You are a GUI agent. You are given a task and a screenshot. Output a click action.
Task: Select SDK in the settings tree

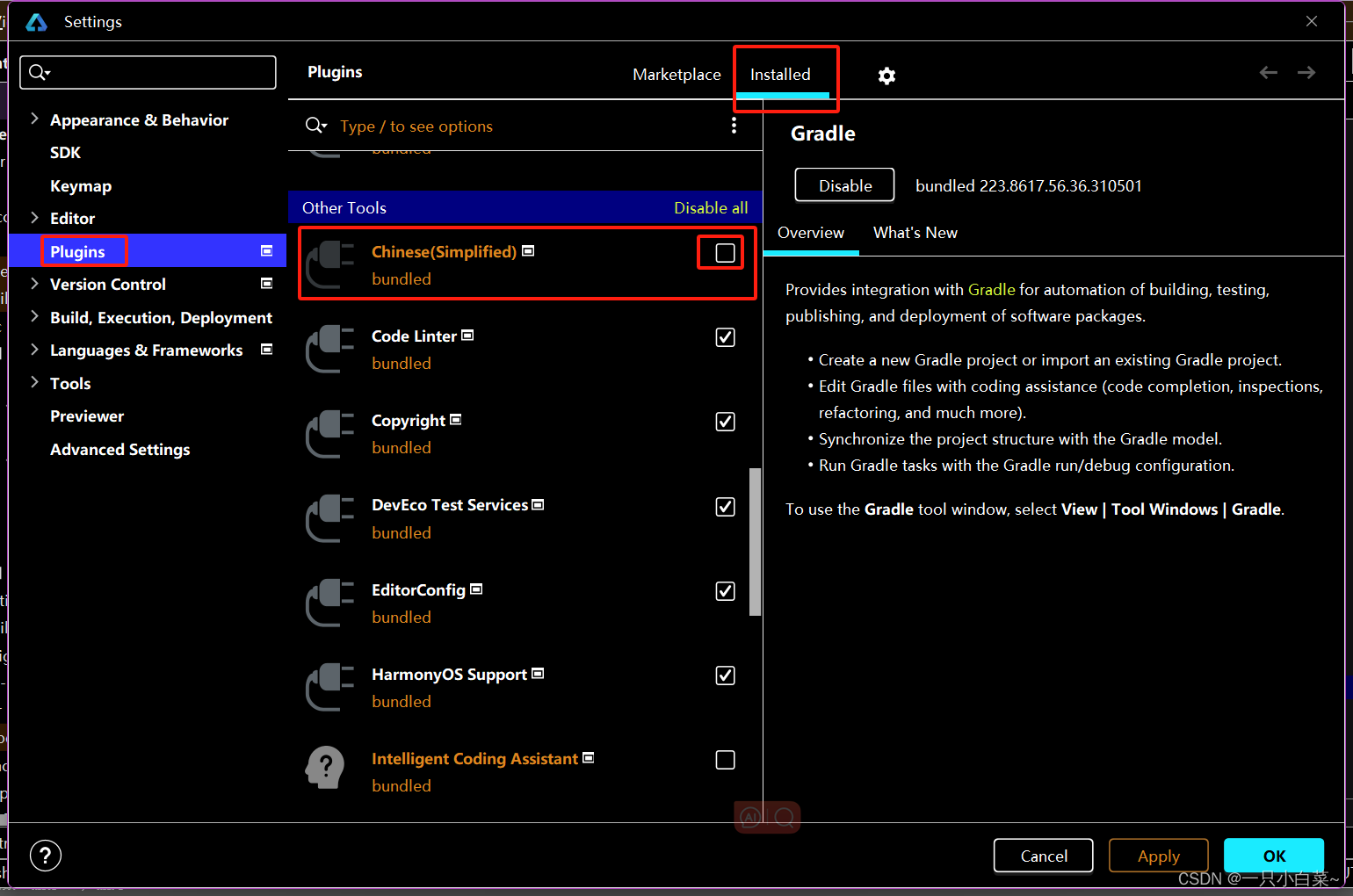coord(65,153)
